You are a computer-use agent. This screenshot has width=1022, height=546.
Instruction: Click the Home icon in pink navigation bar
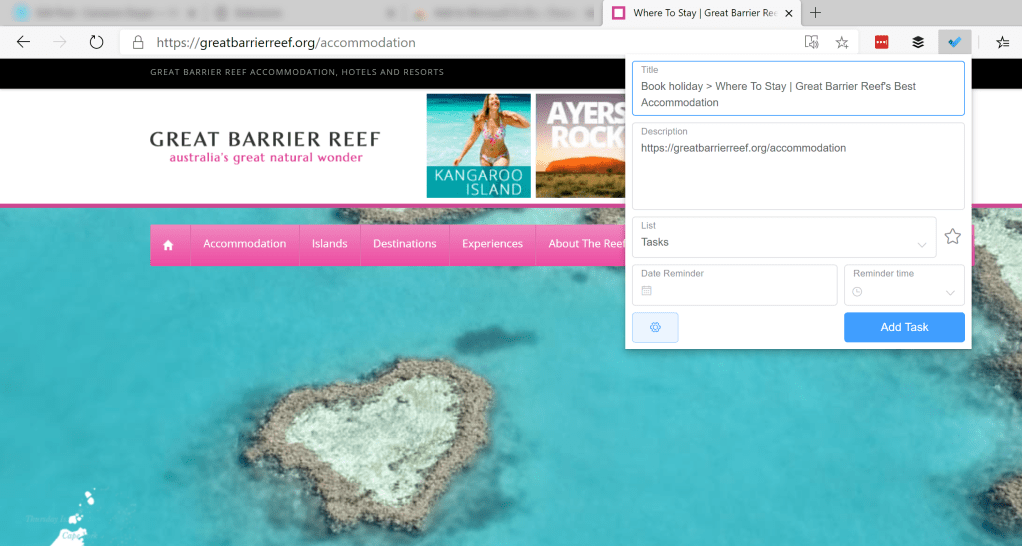click(168, 245)
